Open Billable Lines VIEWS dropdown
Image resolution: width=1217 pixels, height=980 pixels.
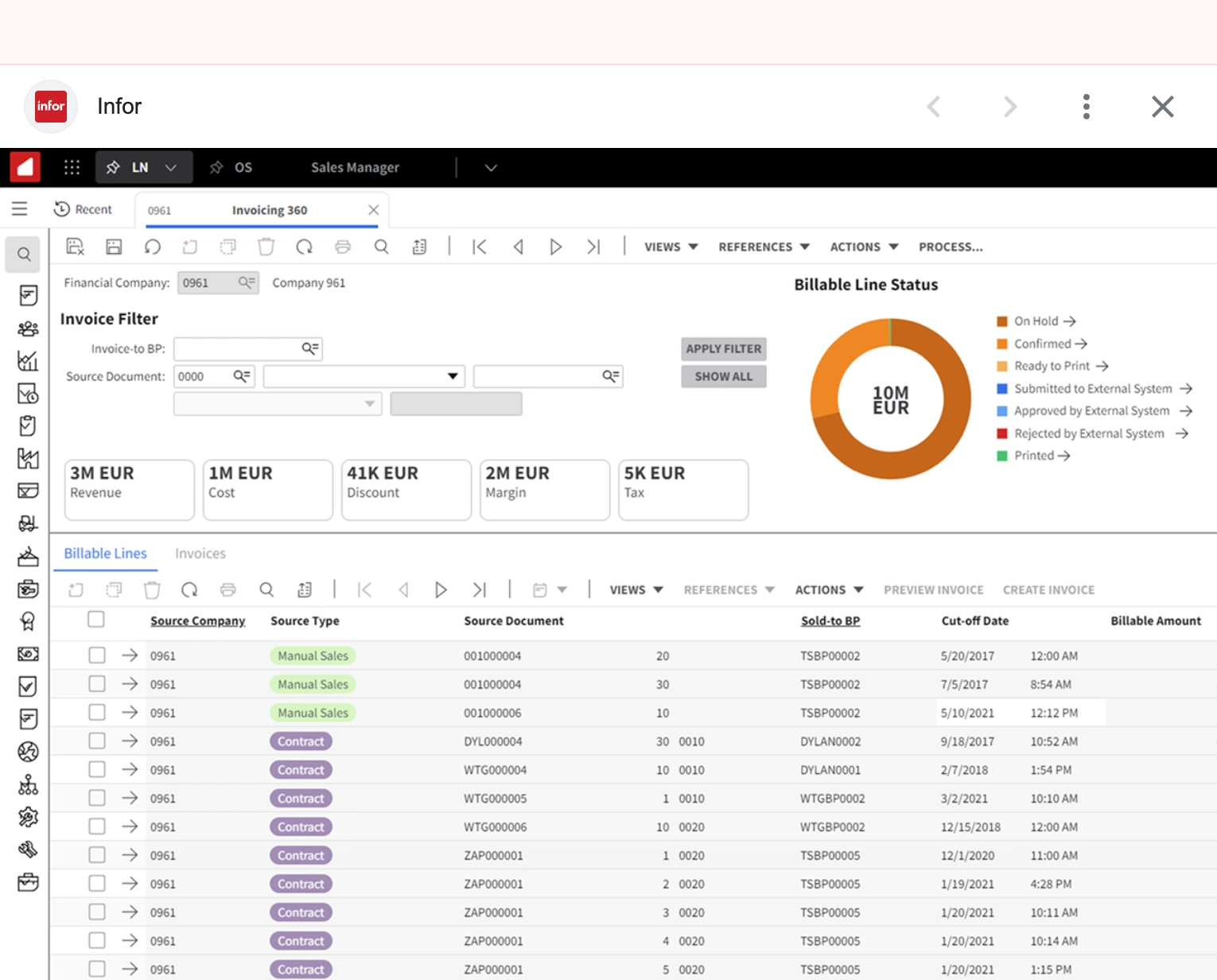[636, 589]
